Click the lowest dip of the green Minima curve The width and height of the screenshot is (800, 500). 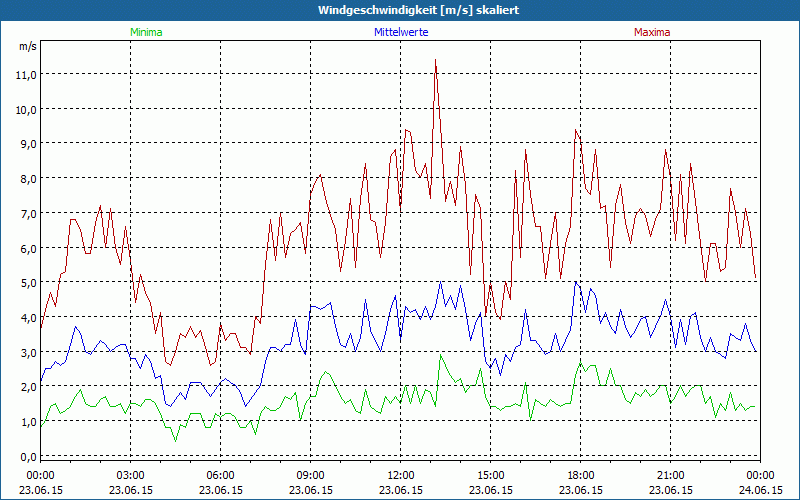click(x=175, y=440)
